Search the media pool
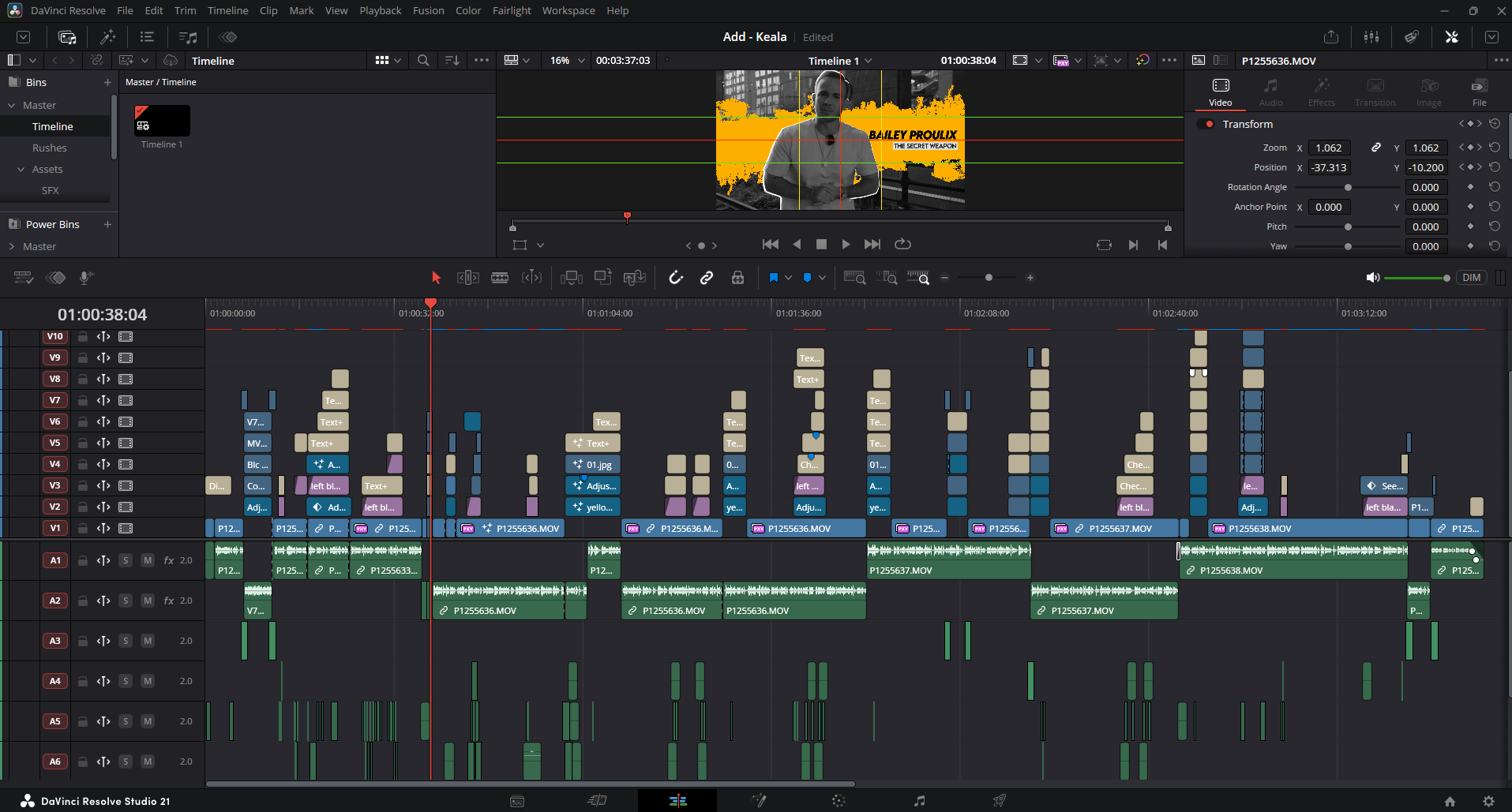1512x812 pixels. [423, 61]
